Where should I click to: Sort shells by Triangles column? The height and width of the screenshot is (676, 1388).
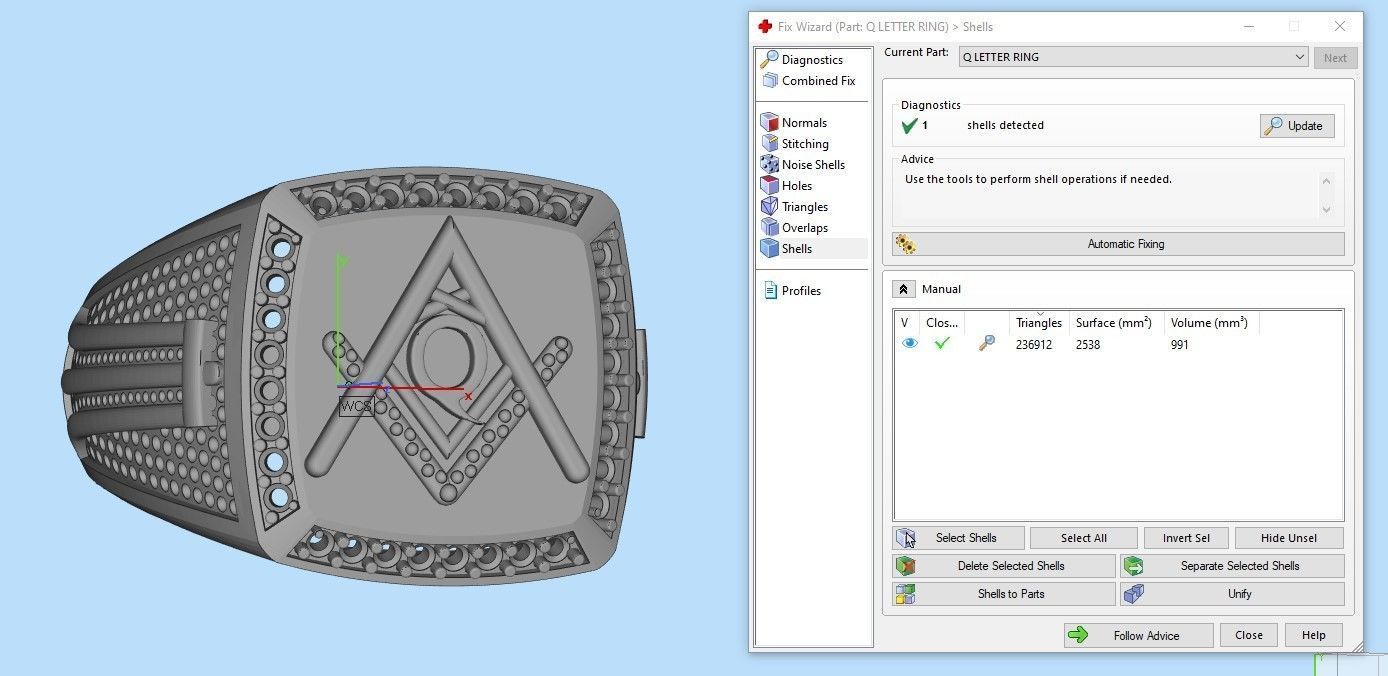1039,323
